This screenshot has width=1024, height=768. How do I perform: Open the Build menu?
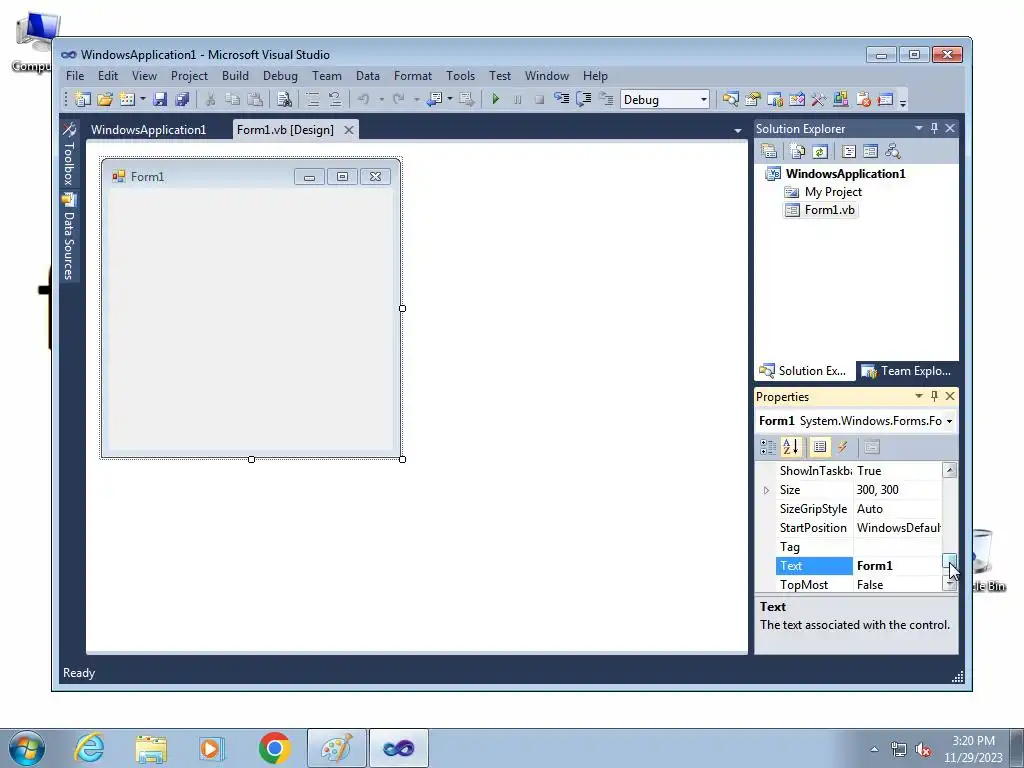click(235, 76)
